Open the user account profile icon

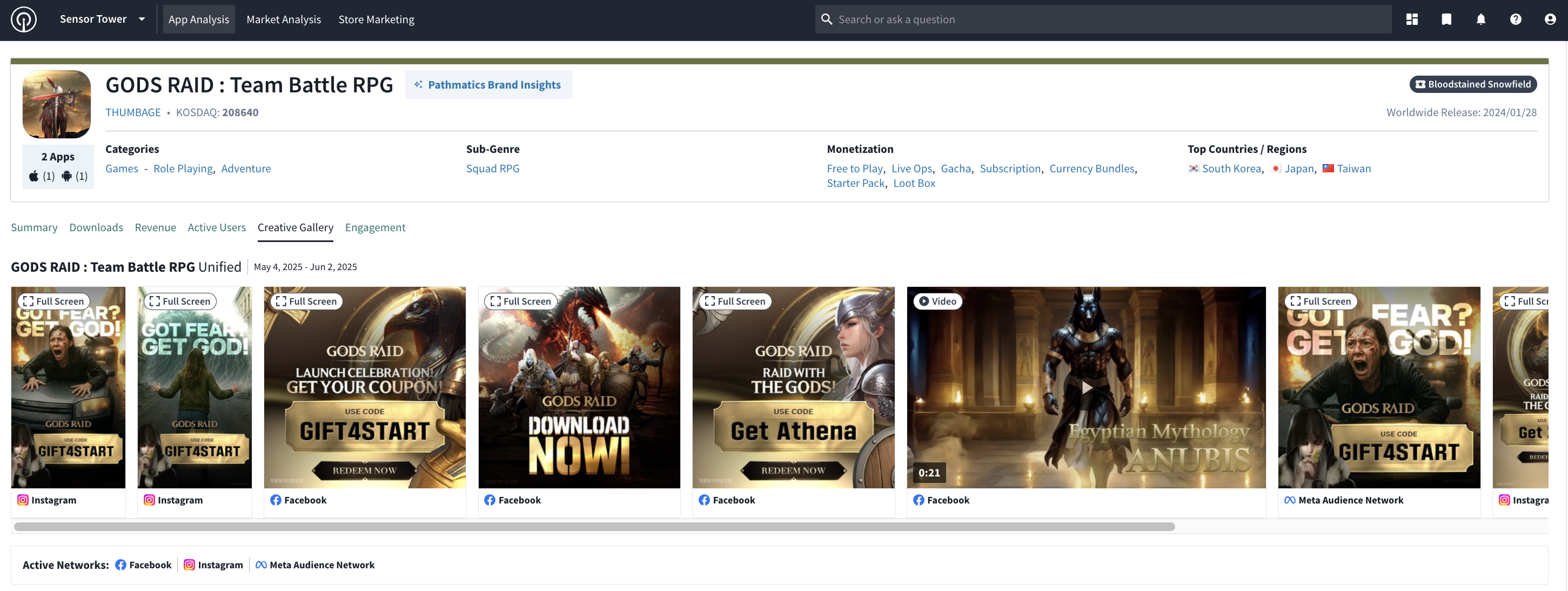tap(1550, 19)
